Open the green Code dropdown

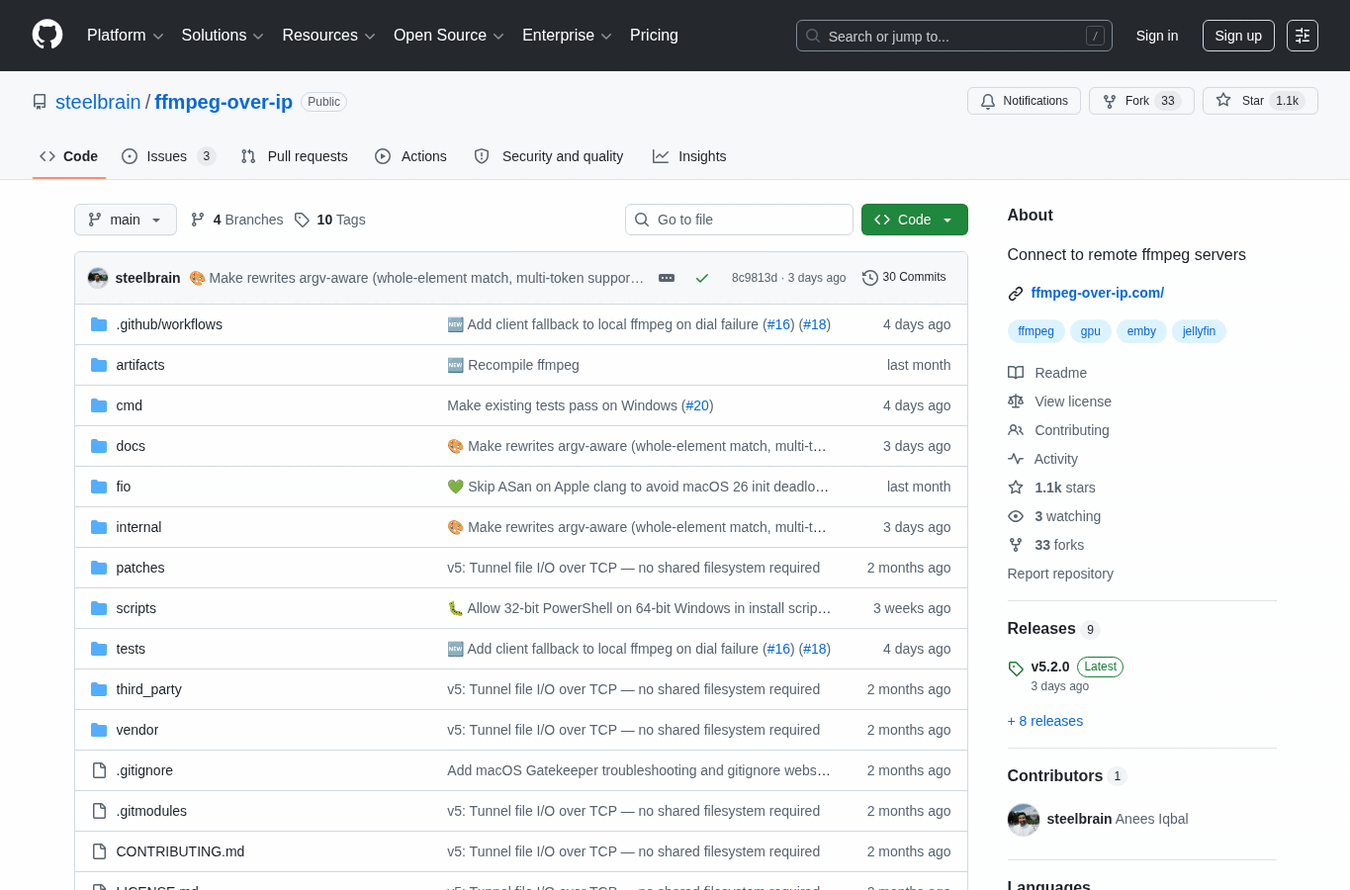(x=914, y=220)
